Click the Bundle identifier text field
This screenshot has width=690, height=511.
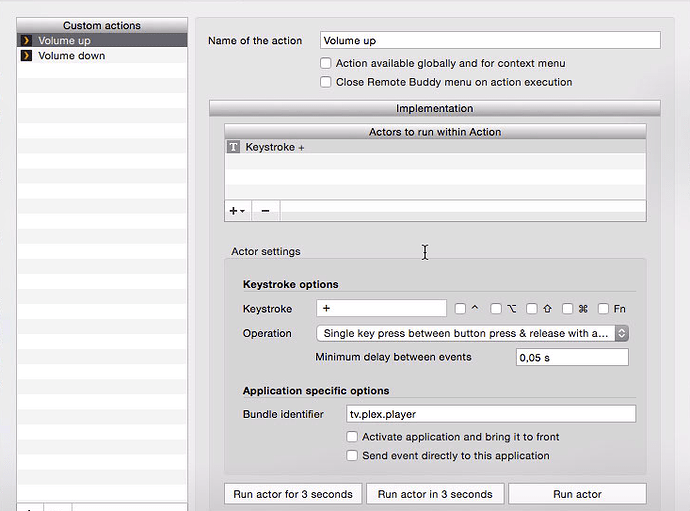pyautogui.click(x=491, y=414)
